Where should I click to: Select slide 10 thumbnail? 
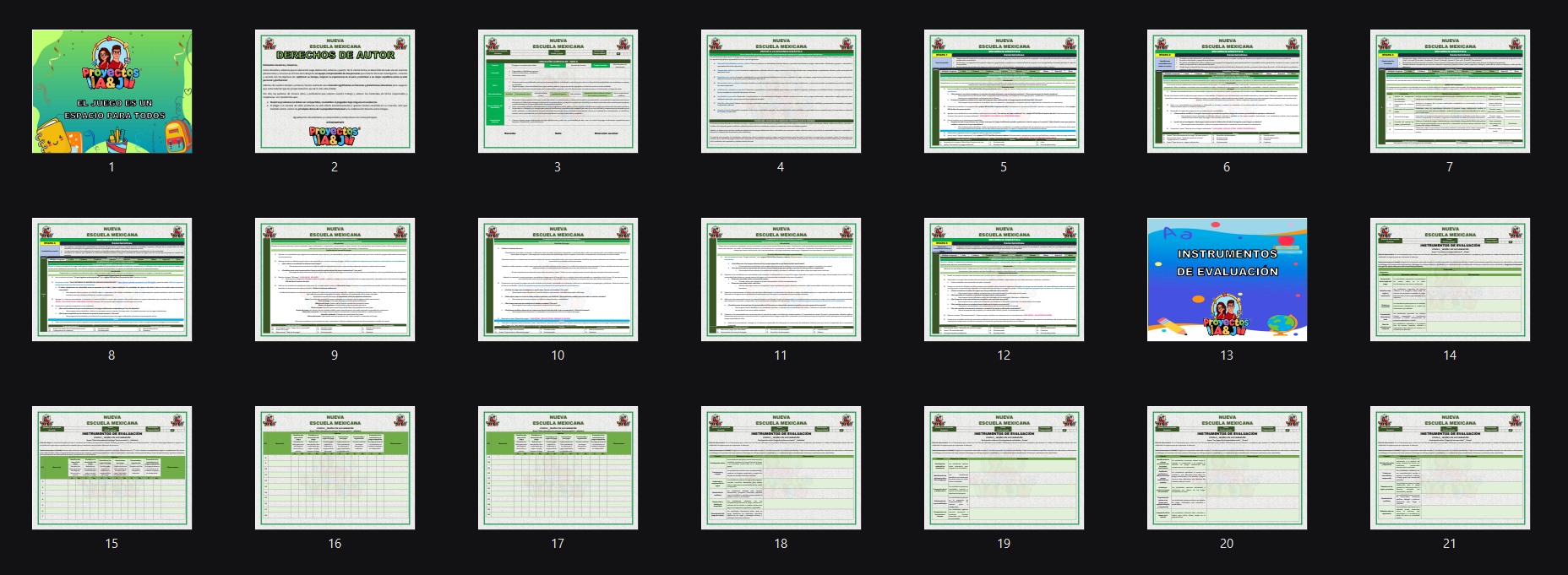coord(558,279)
